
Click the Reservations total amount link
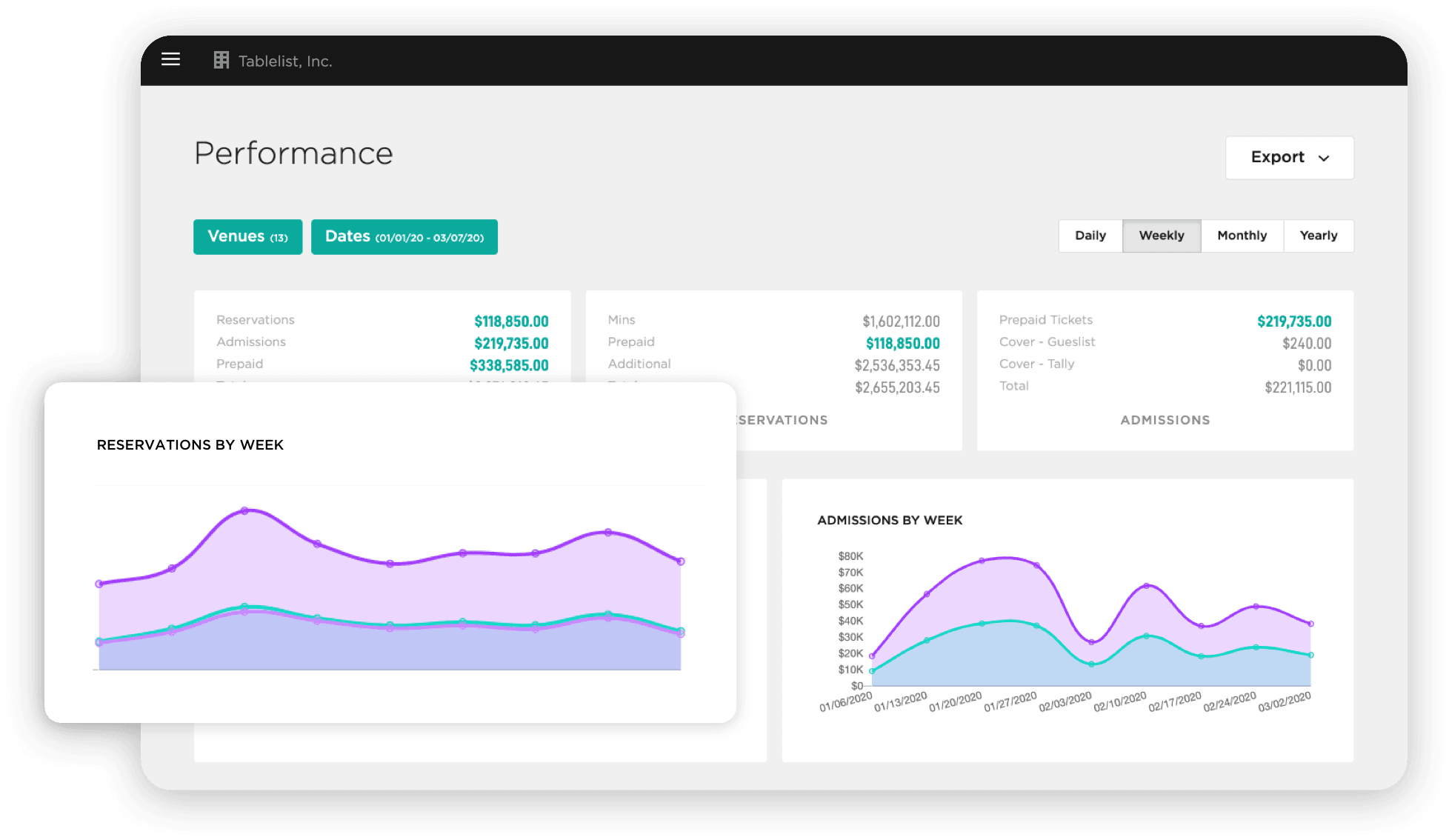(x=511, y=321)
